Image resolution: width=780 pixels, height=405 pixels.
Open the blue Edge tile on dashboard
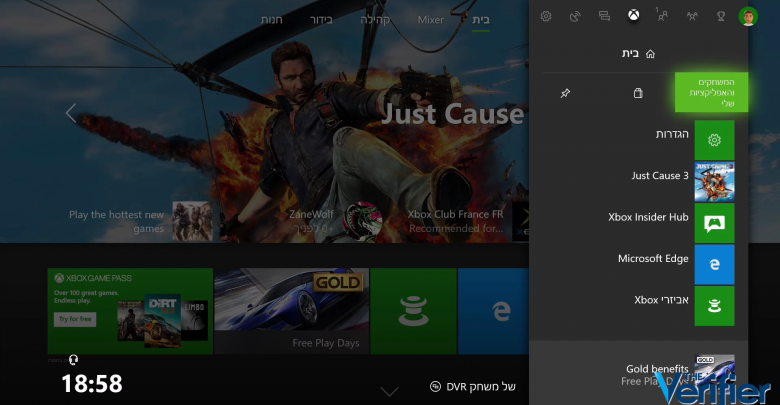point(493,311)
